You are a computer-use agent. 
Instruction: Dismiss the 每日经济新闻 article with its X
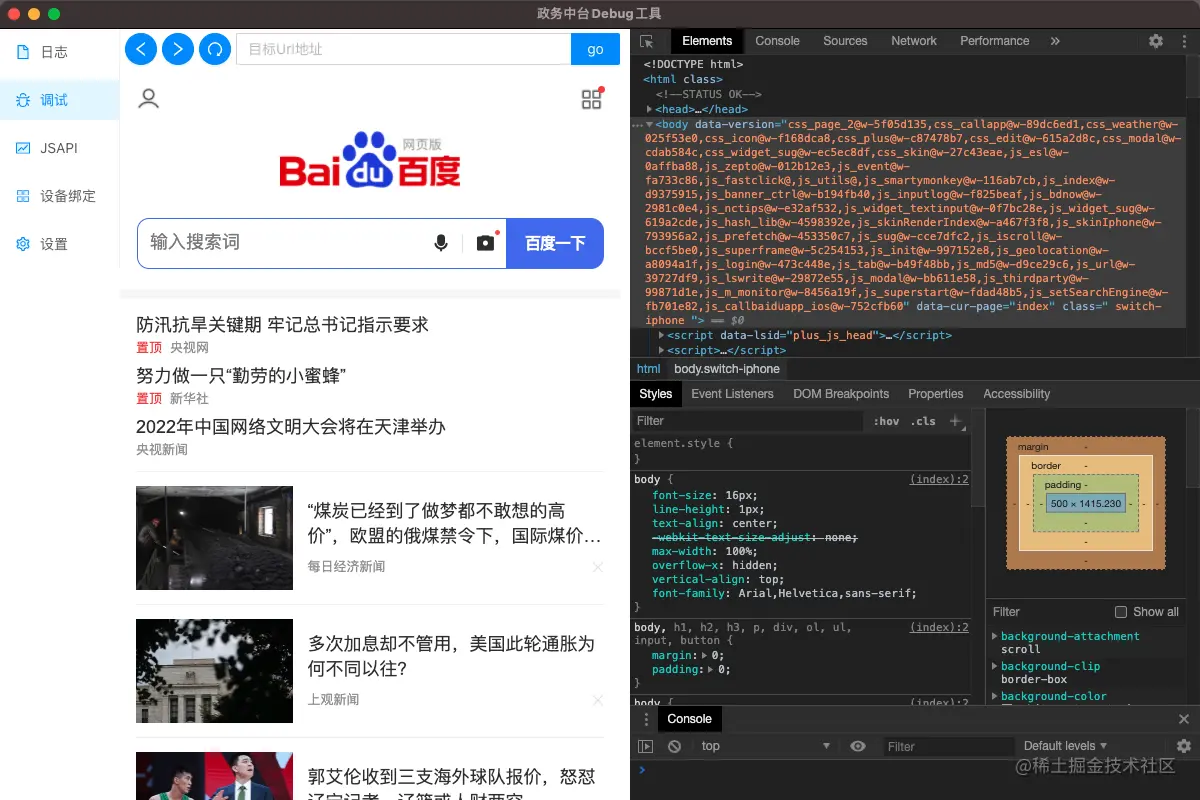598,567
